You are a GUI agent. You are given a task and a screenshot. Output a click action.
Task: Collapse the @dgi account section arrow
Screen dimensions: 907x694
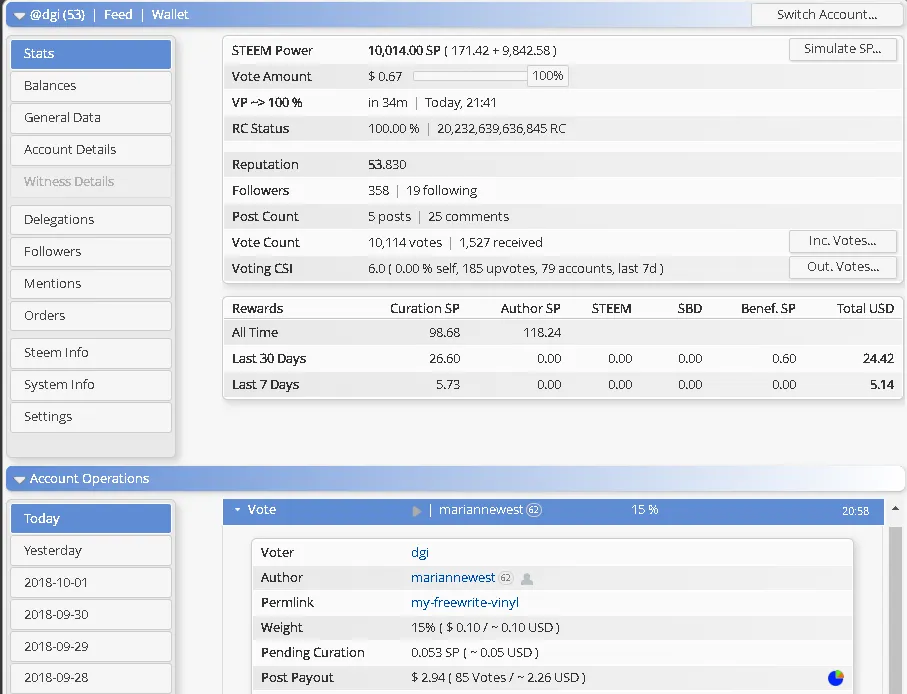20,16
